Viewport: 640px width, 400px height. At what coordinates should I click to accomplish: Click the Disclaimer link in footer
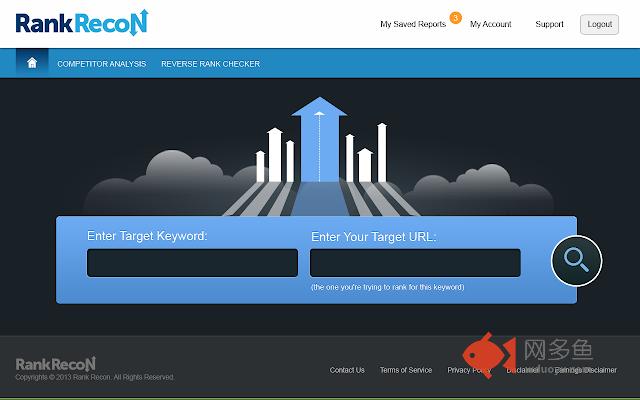click(523, 370)
